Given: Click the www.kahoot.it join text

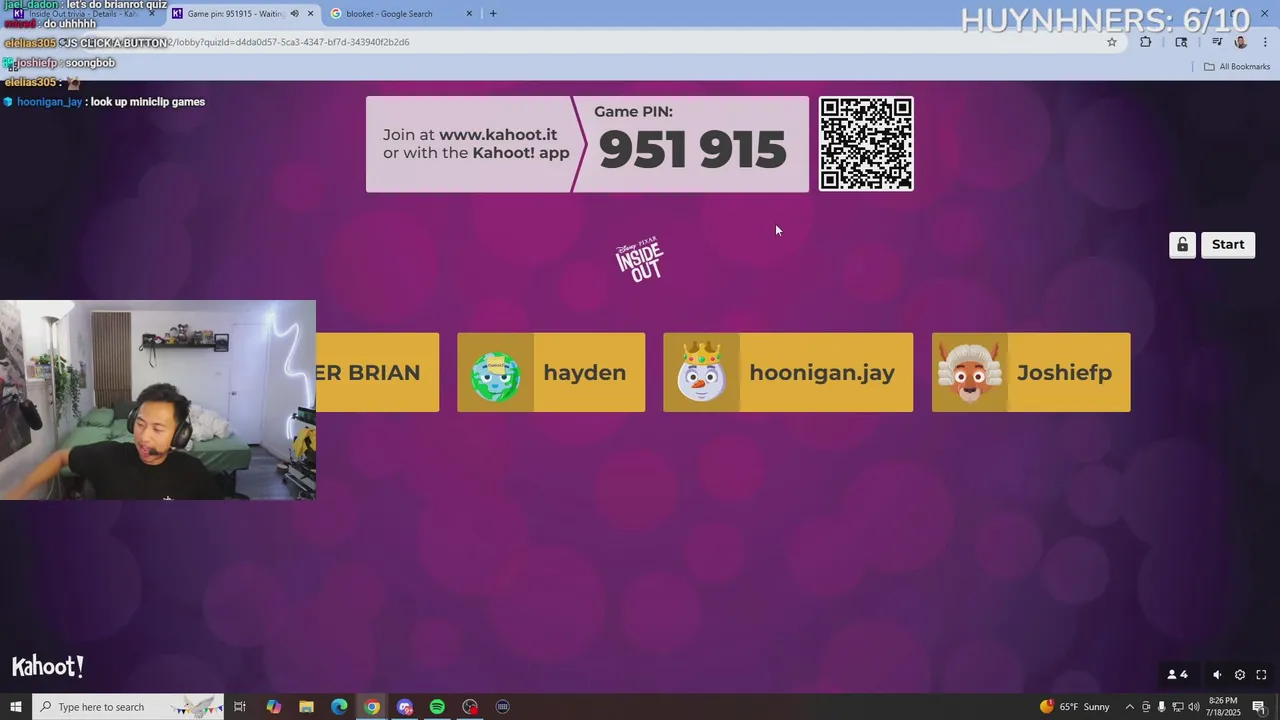Looking at the screenshot, I should 498,135.
